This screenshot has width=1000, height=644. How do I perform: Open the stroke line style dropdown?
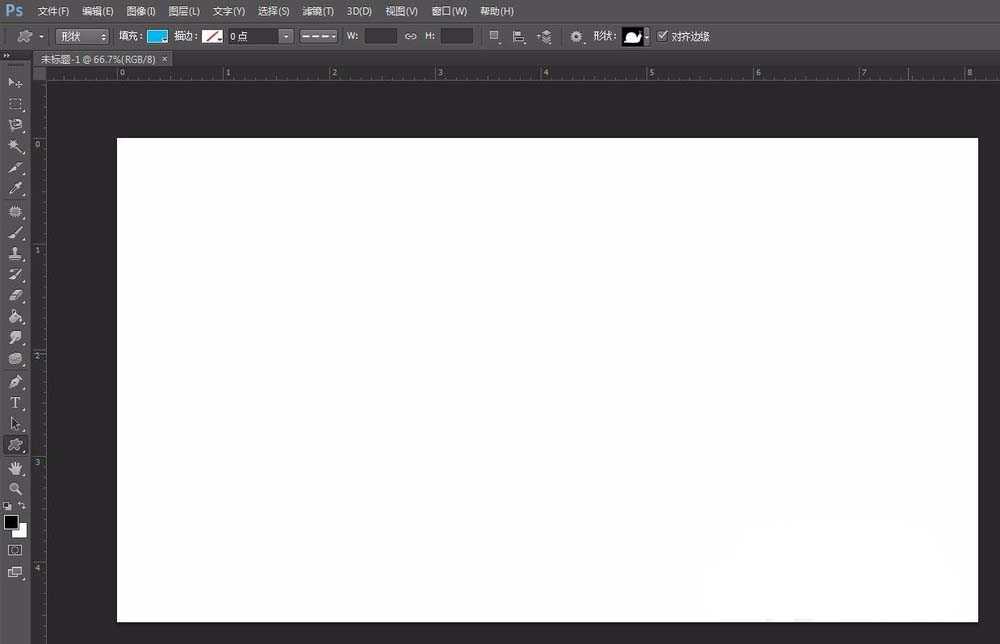319,36
